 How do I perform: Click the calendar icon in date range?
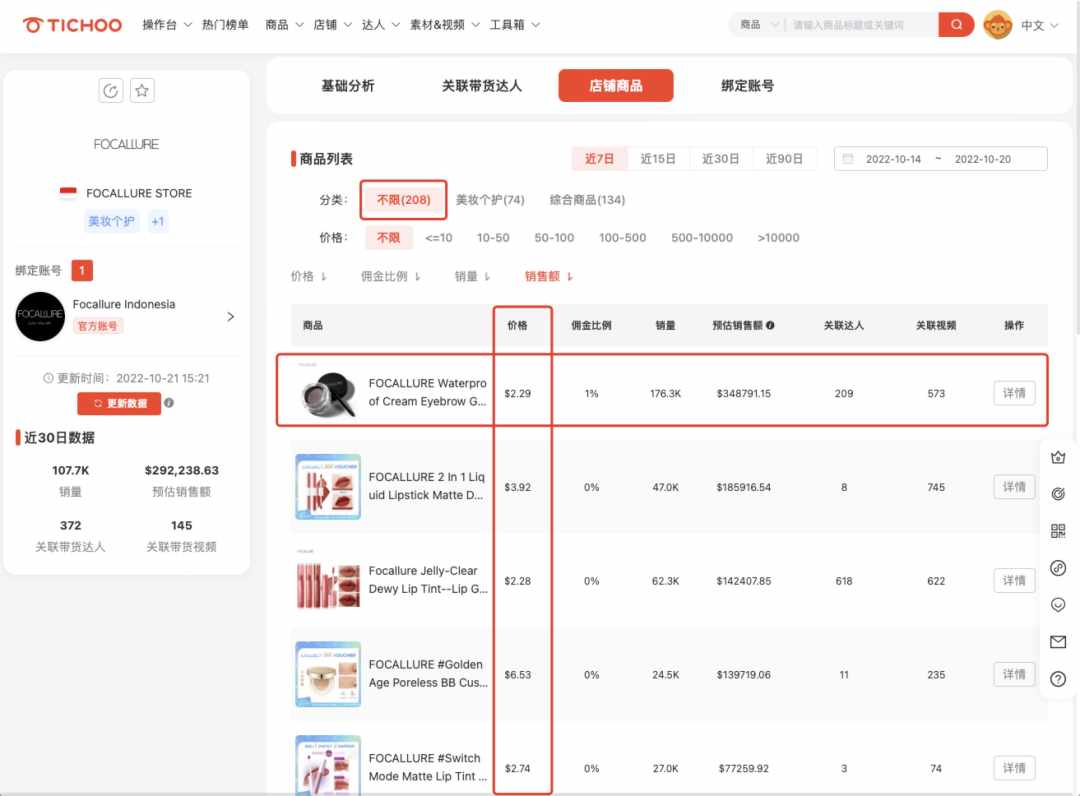[848, 159]
